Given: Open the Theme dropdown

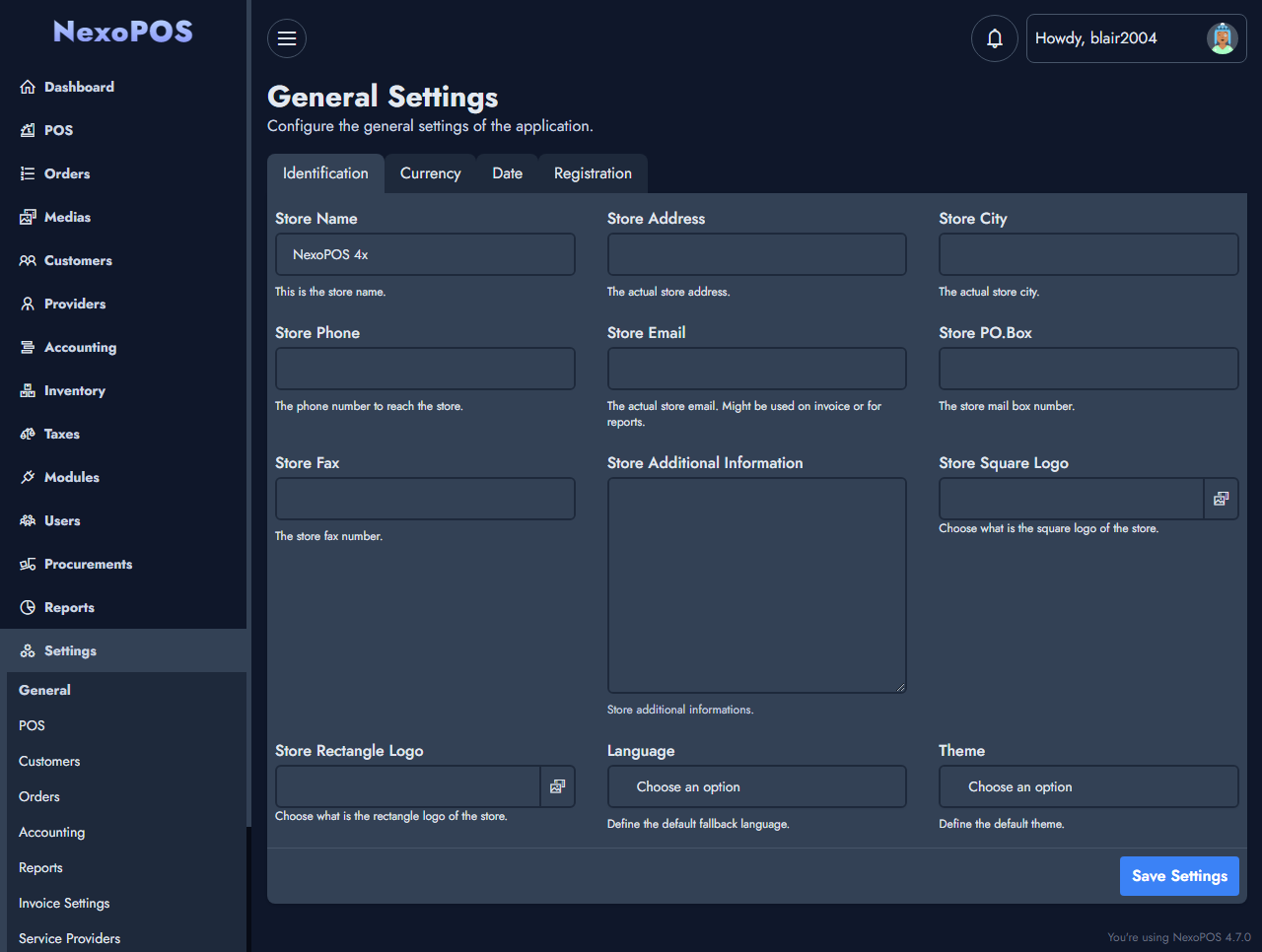Looking at the screenshot, I should (x=1088, y=786).
